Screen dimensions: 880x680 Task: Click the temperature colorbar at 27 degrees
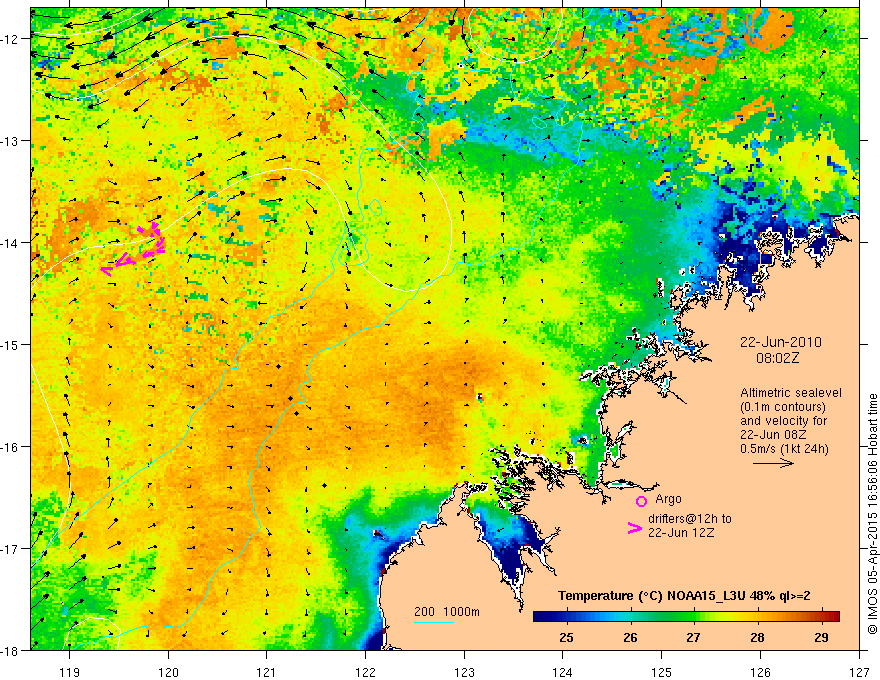point(694,617)
